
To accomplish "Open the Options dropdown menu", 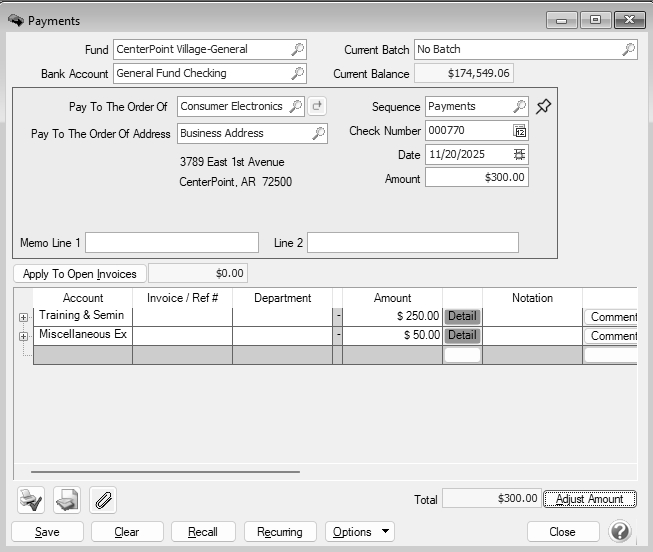I will (362, 532).
